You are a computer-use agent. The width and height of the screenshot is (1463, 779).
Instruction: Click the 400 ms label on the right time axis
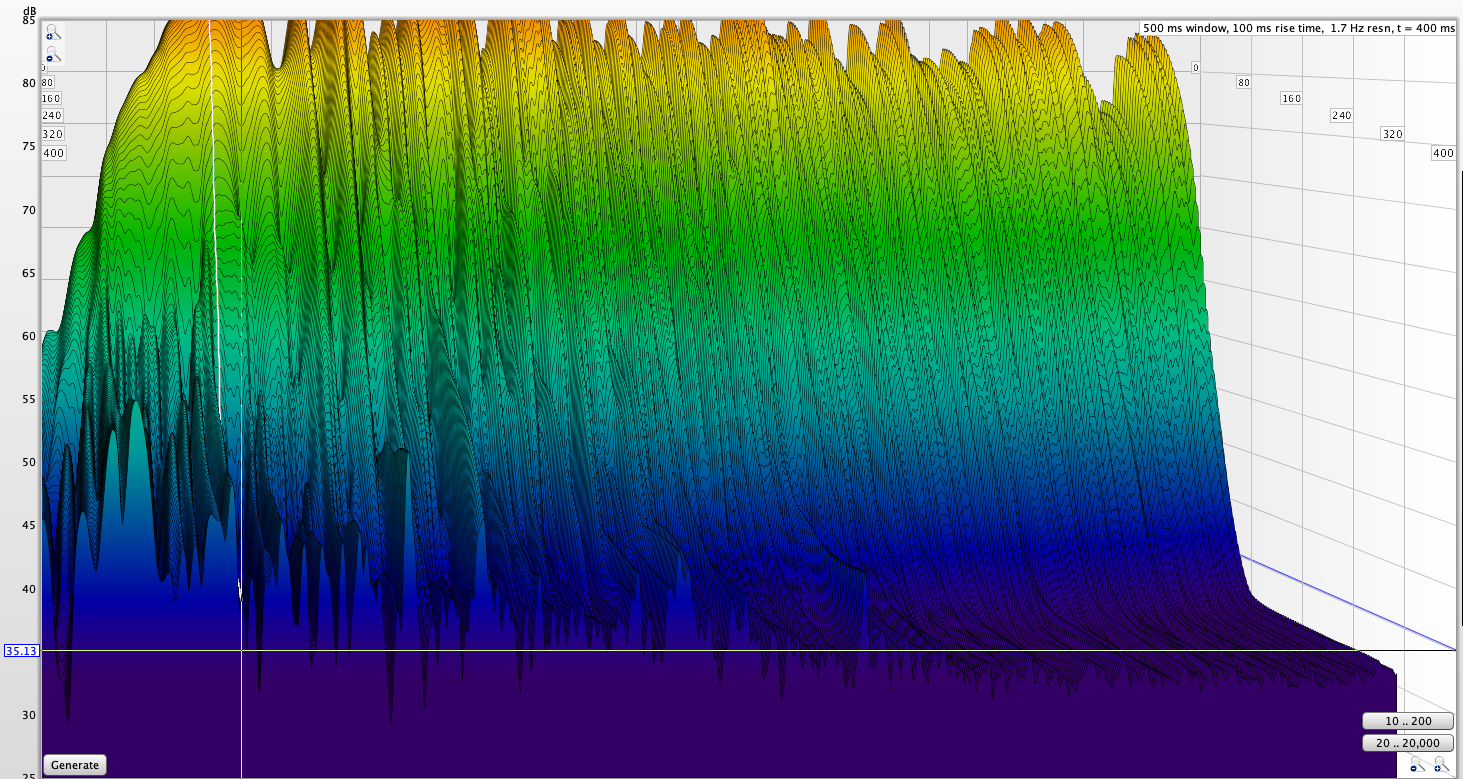[1443, 153]
